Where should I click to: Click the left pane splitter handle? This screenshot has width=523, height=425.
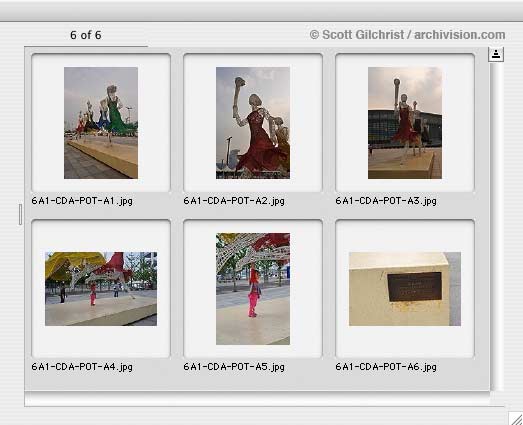[20, 215]
